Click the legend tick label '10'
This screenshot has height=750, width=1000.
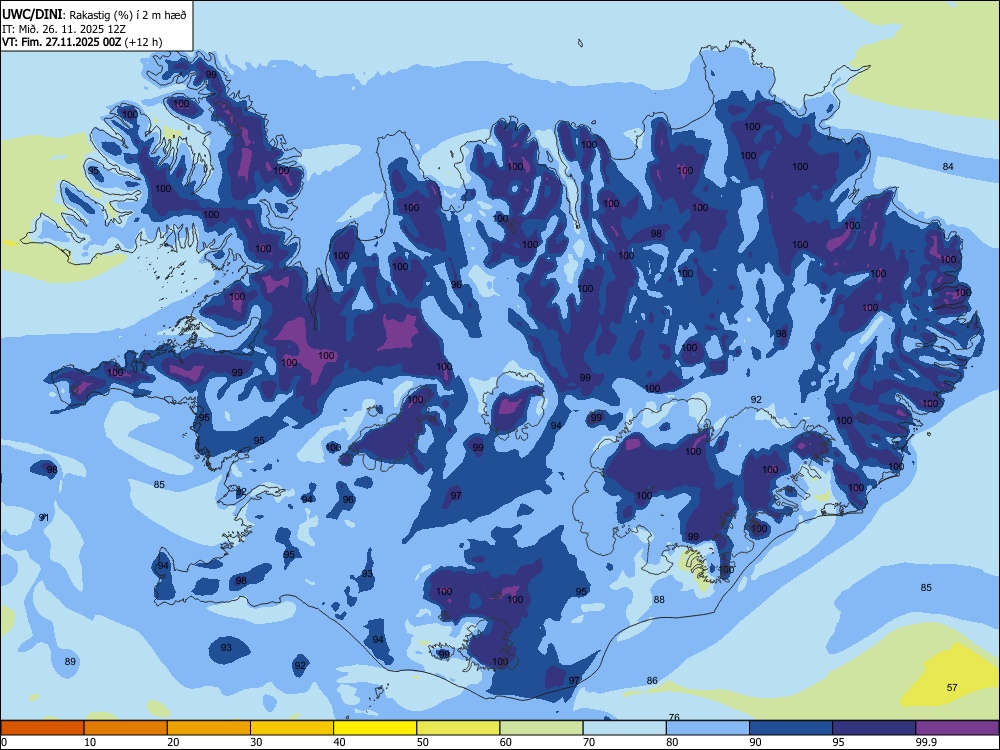[90, 742]
